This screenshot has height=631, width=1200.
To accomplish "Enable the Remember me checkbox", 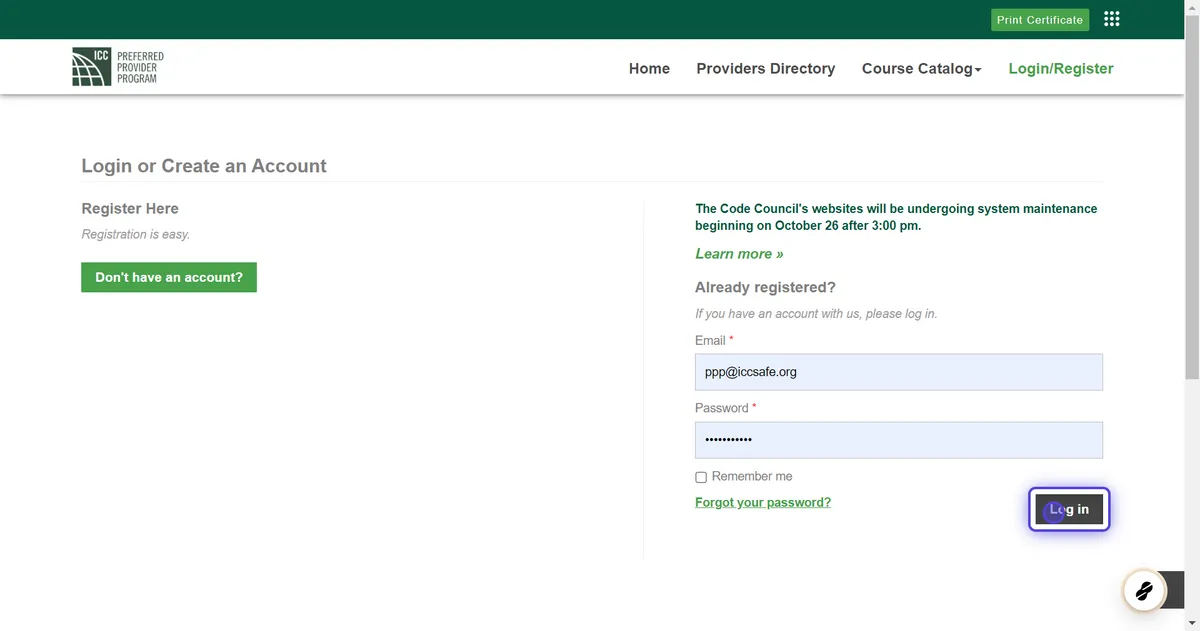I will coord(700,477).
